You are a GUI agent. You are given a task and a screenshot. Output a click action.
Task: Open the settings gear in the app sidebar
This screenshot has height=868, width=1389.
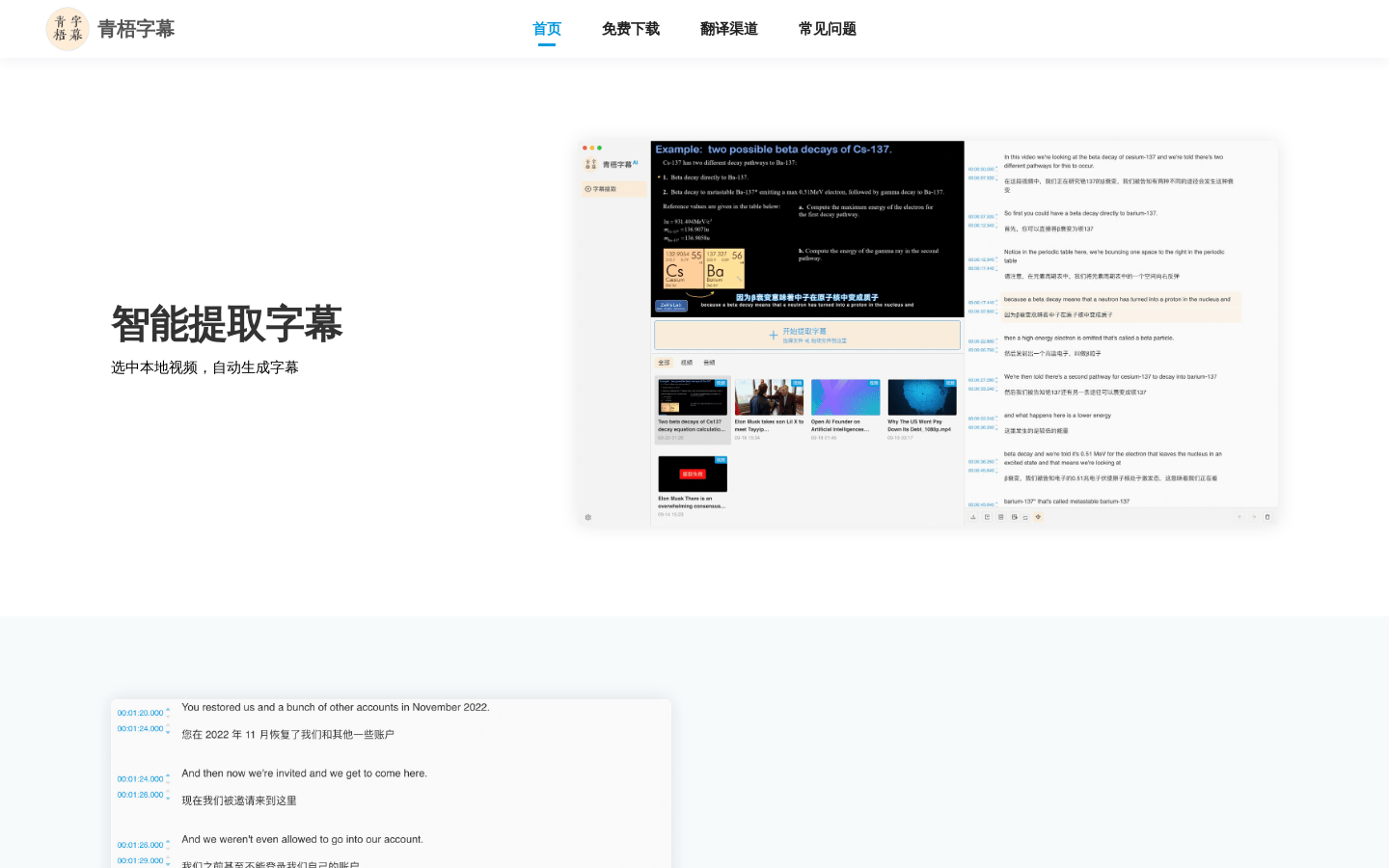pyautogui.click(x=588, y=517)
